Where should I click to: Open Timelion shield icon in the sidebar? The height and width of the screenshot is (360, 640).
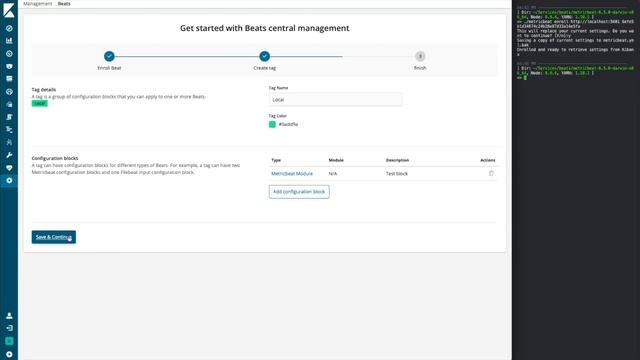pyautogui.click(x=9, y=66)
